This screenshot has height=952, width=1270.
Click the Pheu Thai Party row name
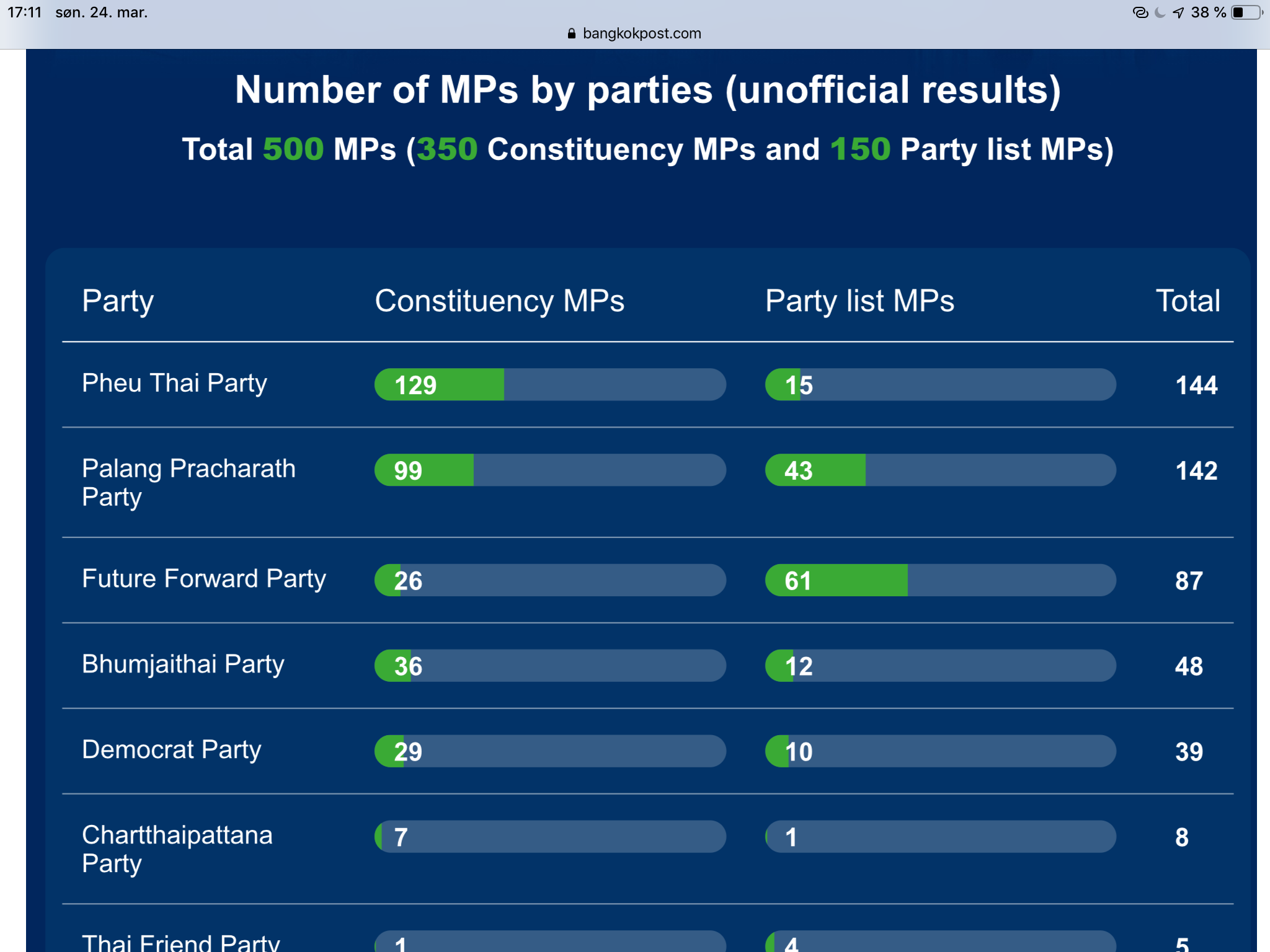[x=174, y=383]
